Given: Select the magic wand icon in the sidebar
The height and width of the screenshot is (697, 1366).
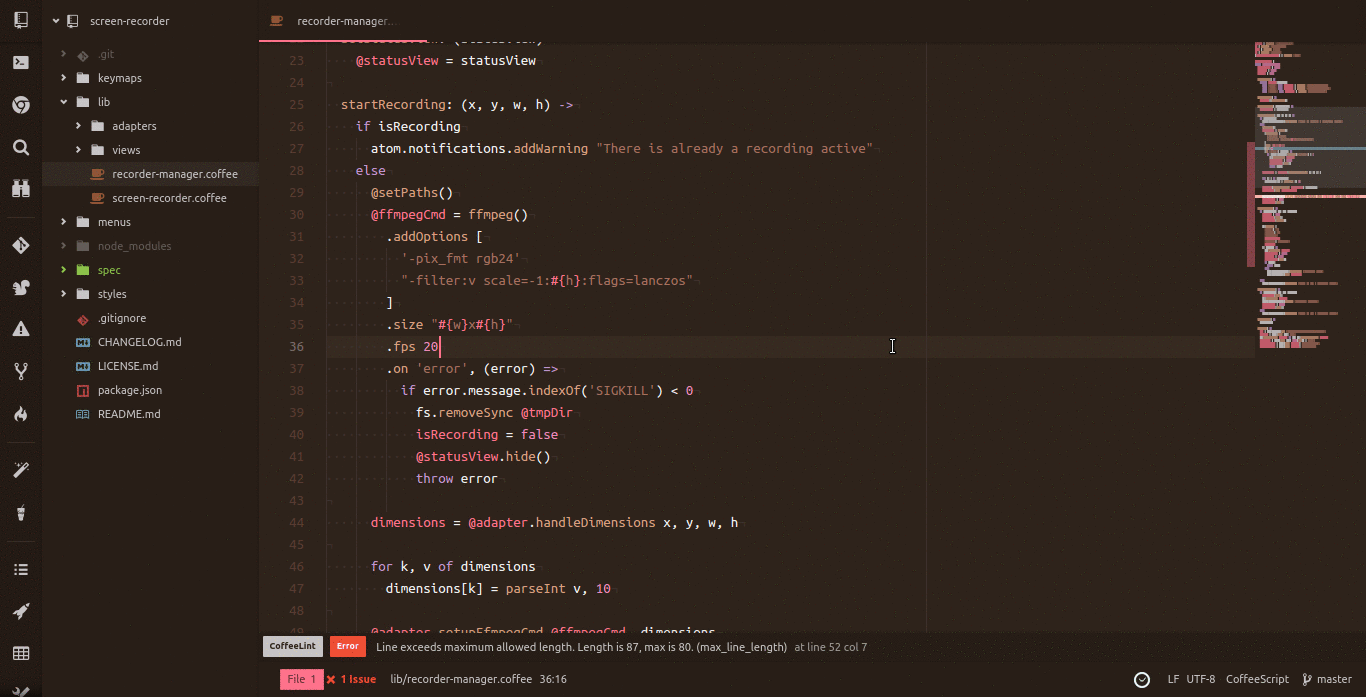Looking at the screenshot, I should (x=20, y=469).
